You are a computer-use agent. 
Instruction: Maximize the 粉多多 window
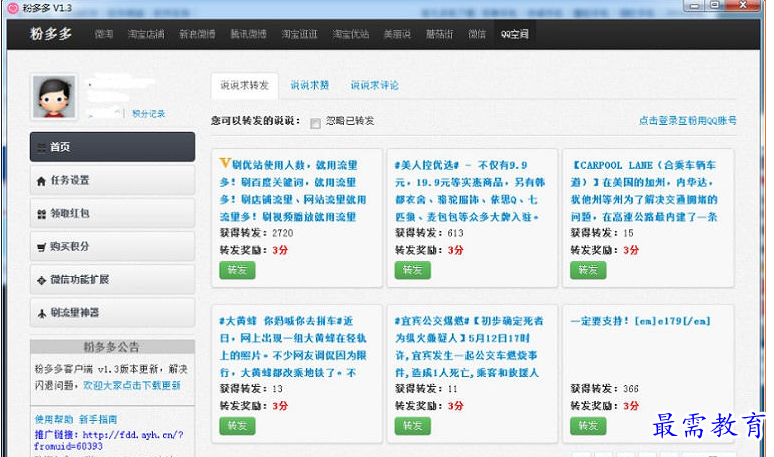(714, 6)
